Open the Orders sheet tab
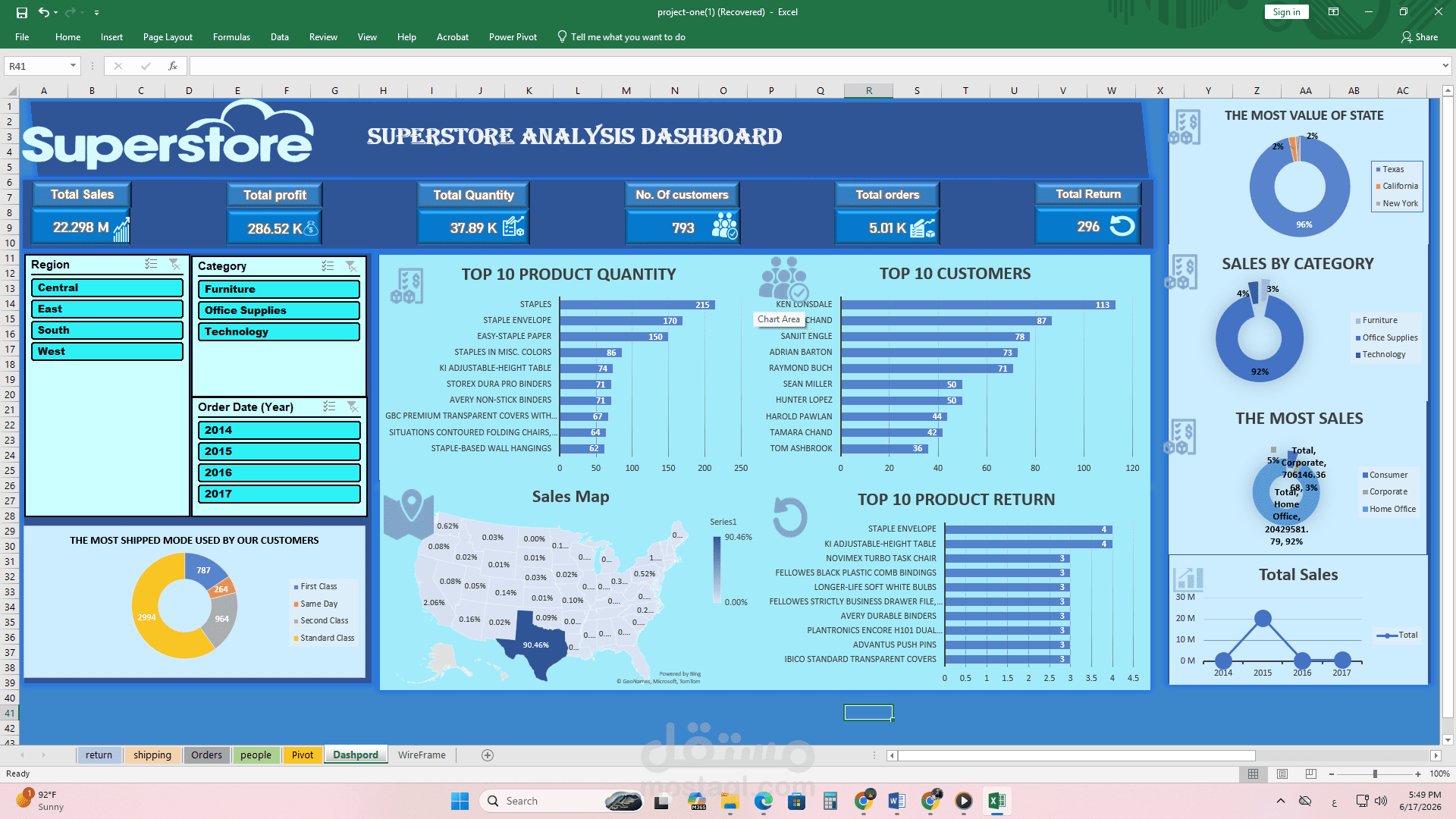This screenshot has height=819, width=1456. [206, 755]
